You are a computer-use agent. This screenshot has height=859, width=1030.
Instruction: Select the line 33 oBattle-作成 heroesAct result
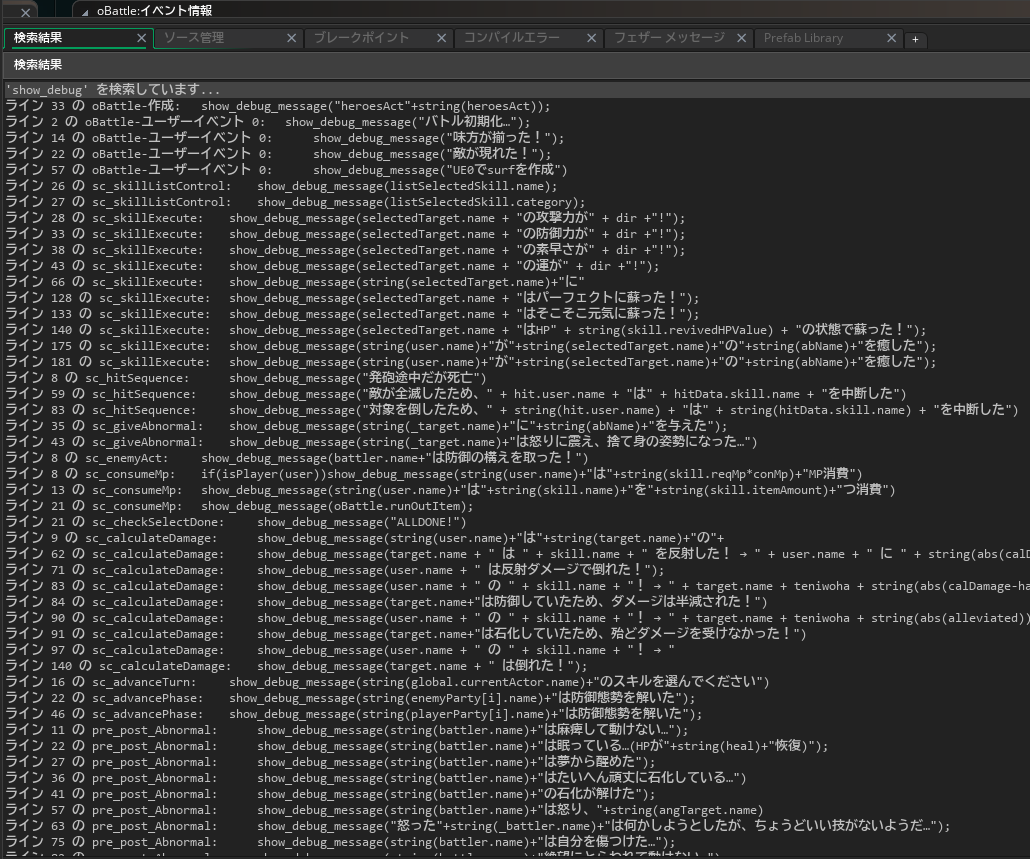(278, 106)
